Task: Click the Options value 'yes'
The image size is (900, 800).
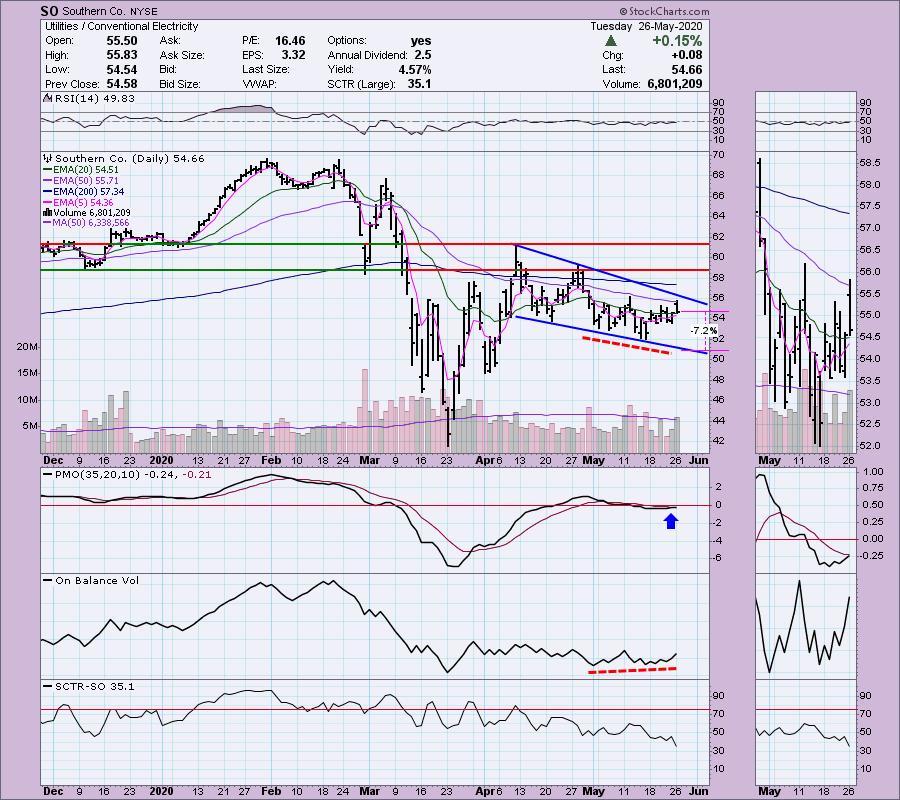Action: point(421,41)
